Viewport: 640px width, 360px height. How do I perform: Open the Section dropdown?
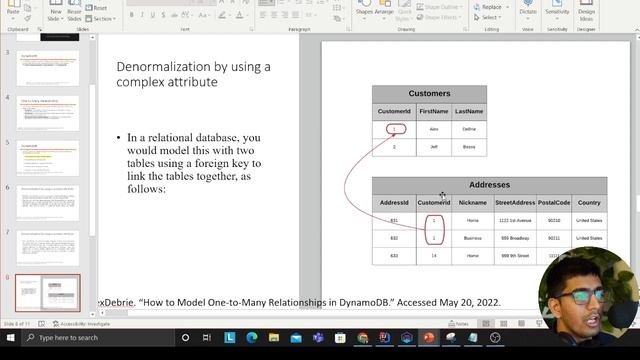tap(101, 19)
